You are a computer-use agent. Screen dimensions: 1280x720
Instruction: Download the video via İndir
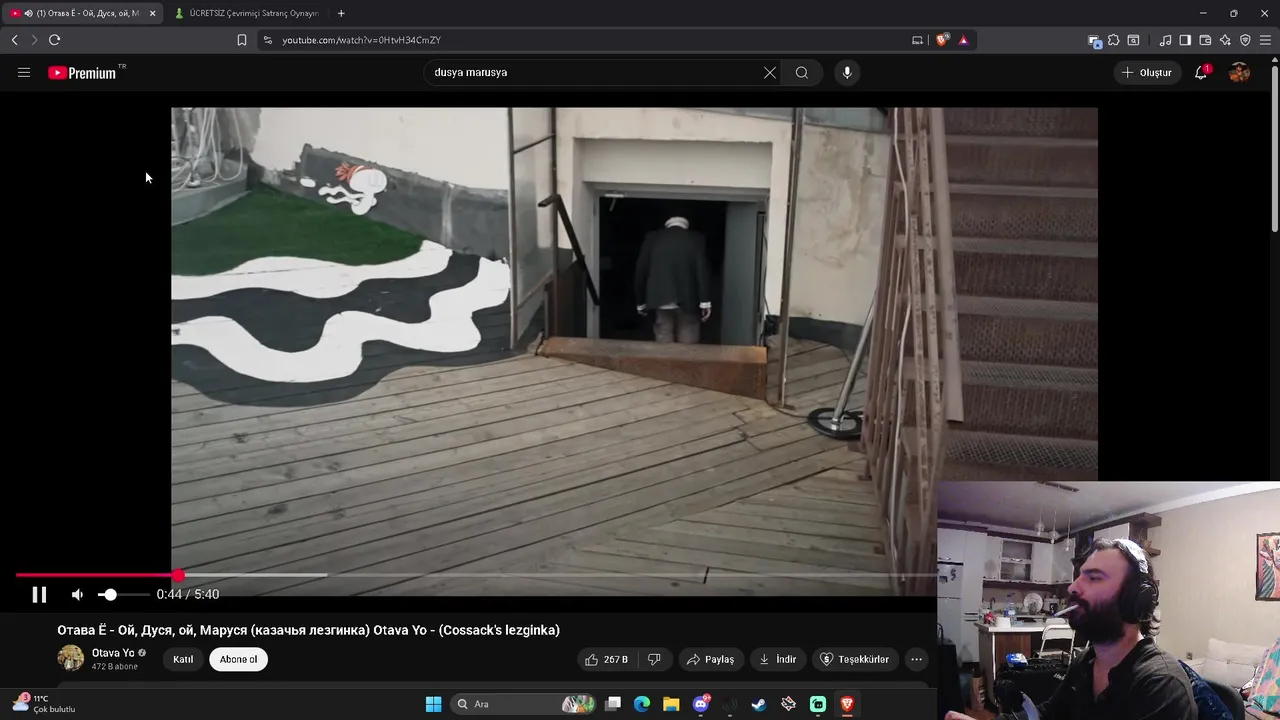tap(778, 659)
